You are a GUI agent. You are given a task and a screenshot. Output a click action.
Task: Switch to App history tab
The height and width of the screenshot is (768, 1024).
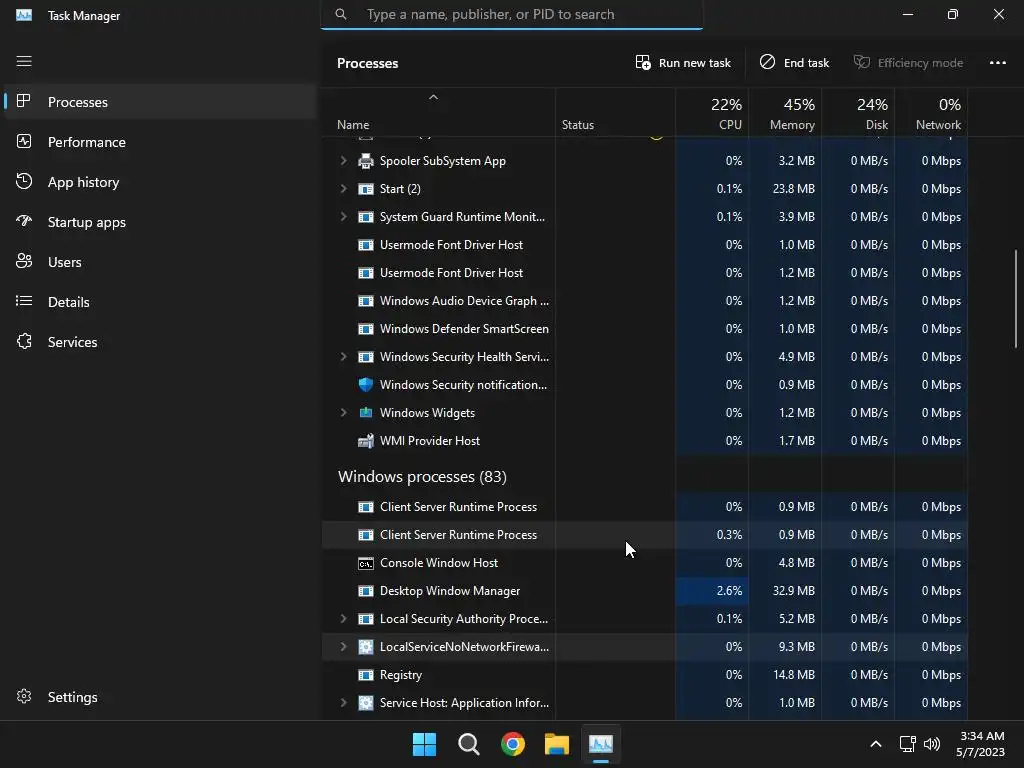coord(160,182)
